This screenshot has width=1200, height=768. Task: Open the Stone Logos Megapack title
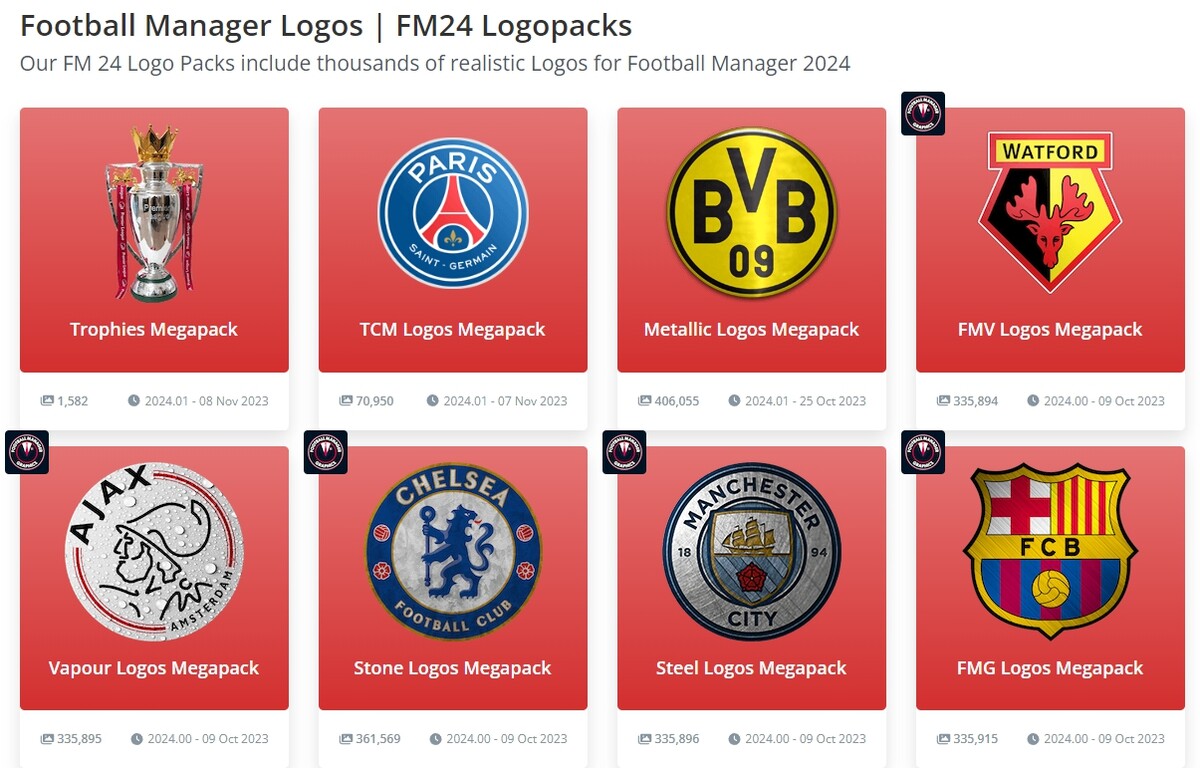452,668
